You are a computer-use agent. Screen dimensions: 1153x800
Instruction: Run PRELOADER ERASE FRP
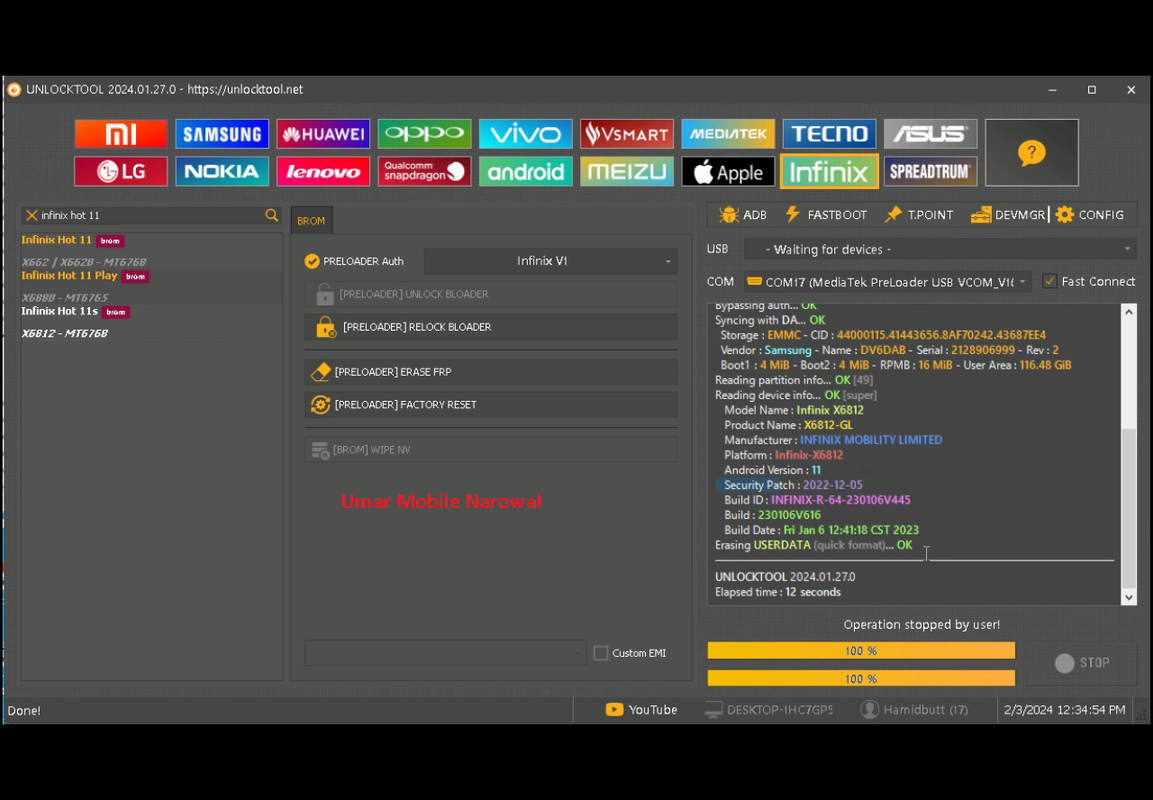(x=491, y=372)
